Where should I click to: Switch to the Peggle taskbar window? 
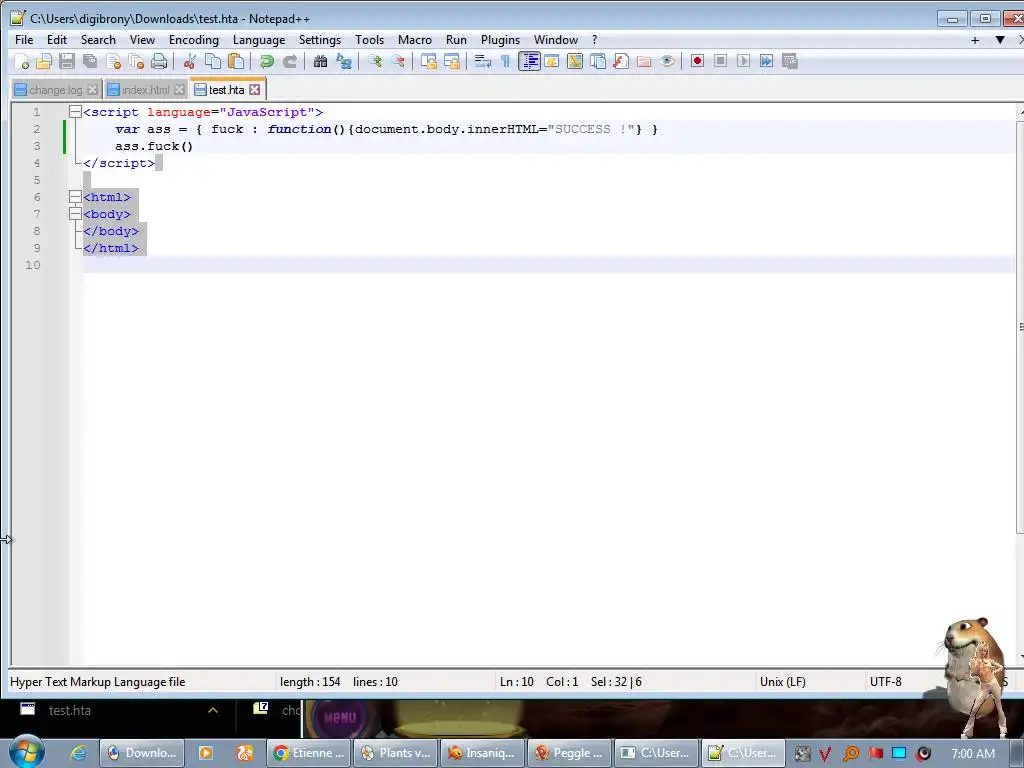(569, 753)
